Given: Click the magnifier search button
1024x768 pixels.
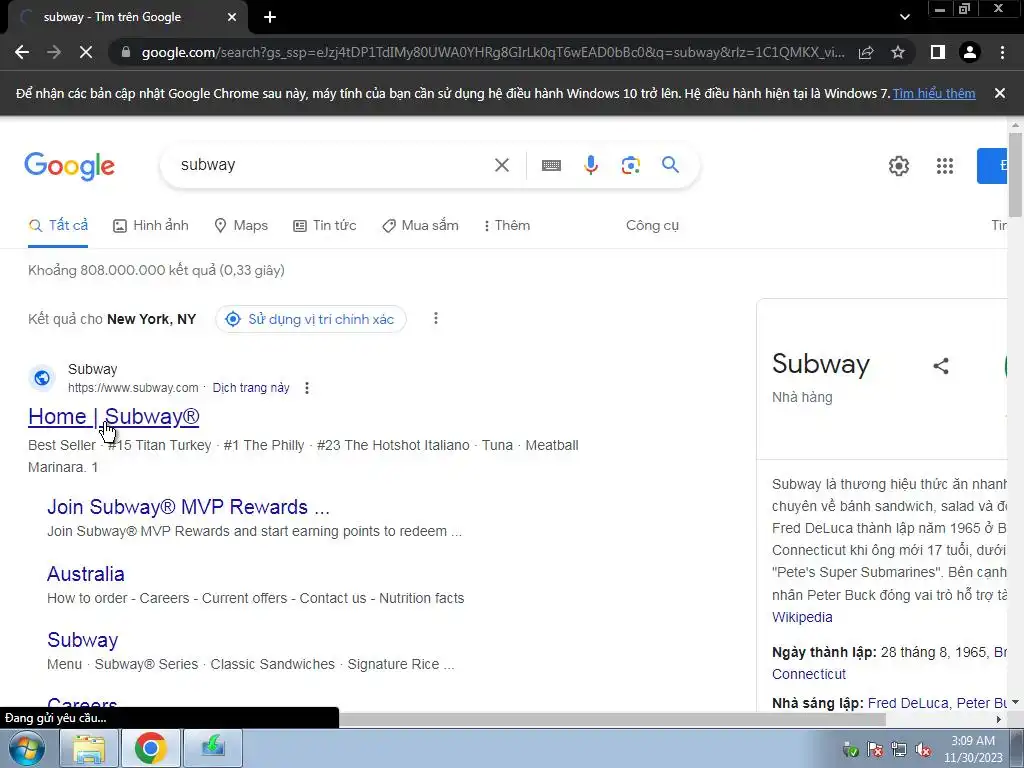Looking at the screenshot, I should click(x=670, y=165).
